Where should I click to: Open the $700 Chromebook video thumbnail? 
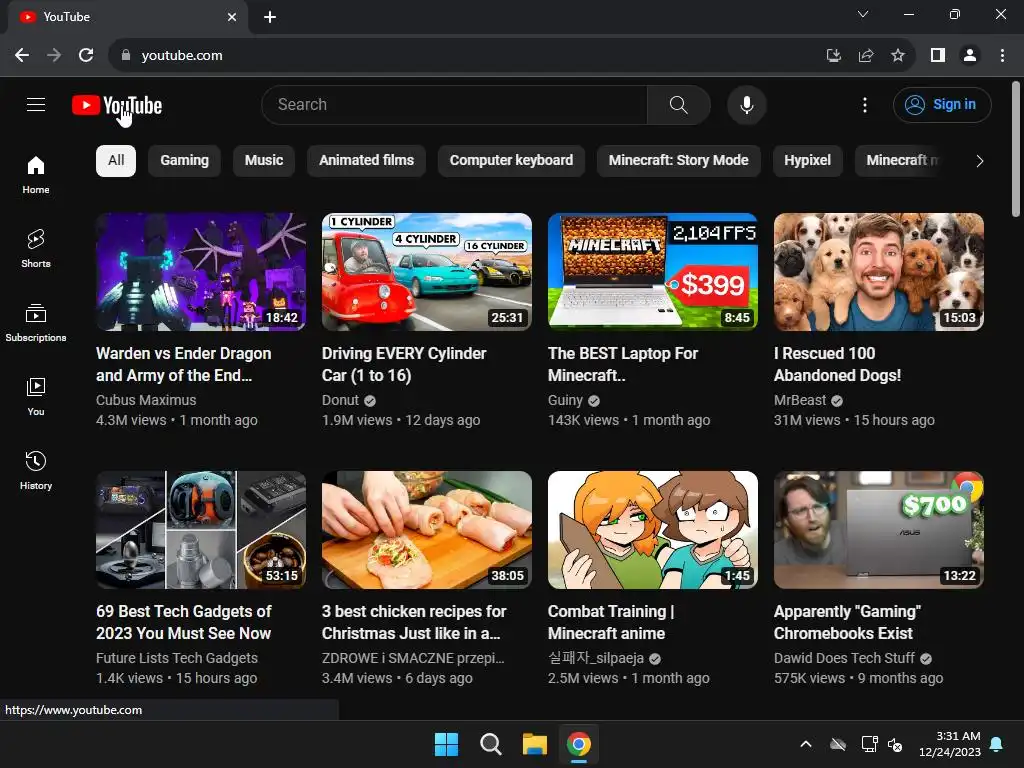879,530
